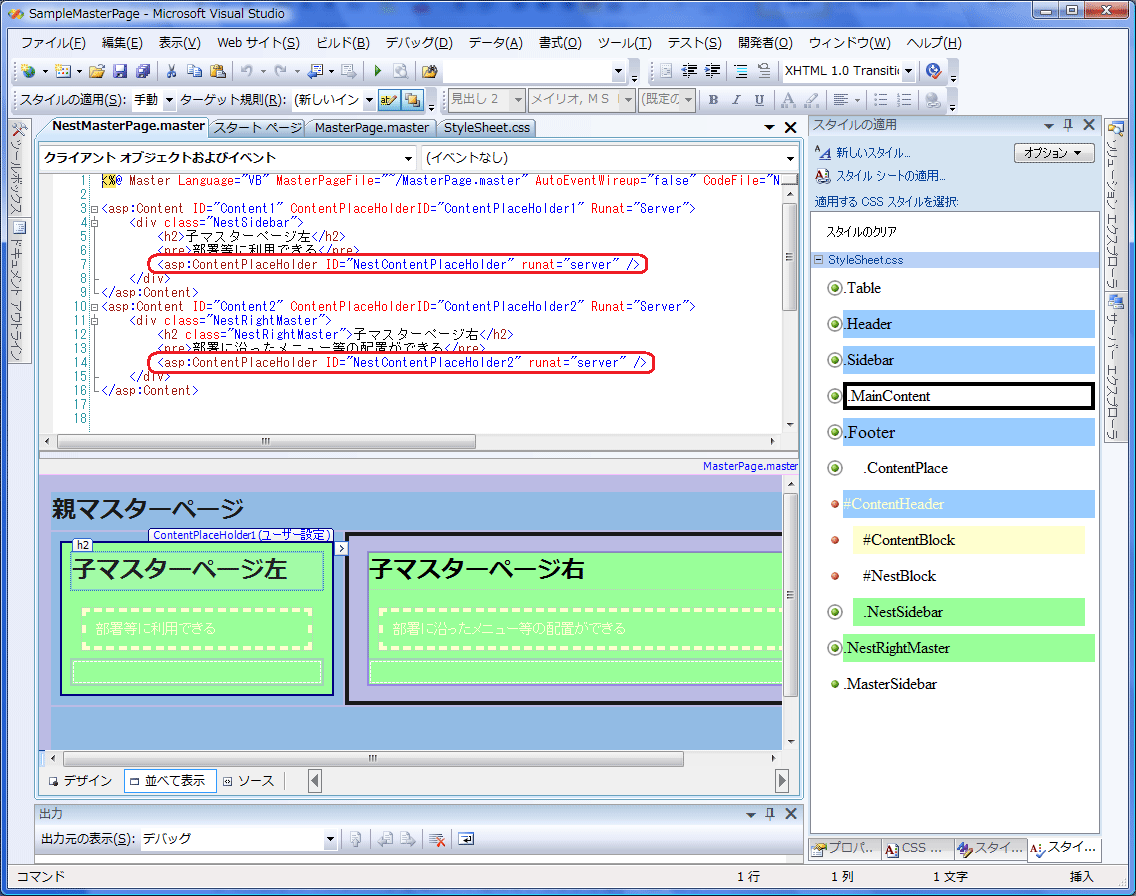Image resolution: width=1136 pixels, height=896 pixels.
Task: Click the New Web Site toolbar icon
Action: [x=28, y=71]
